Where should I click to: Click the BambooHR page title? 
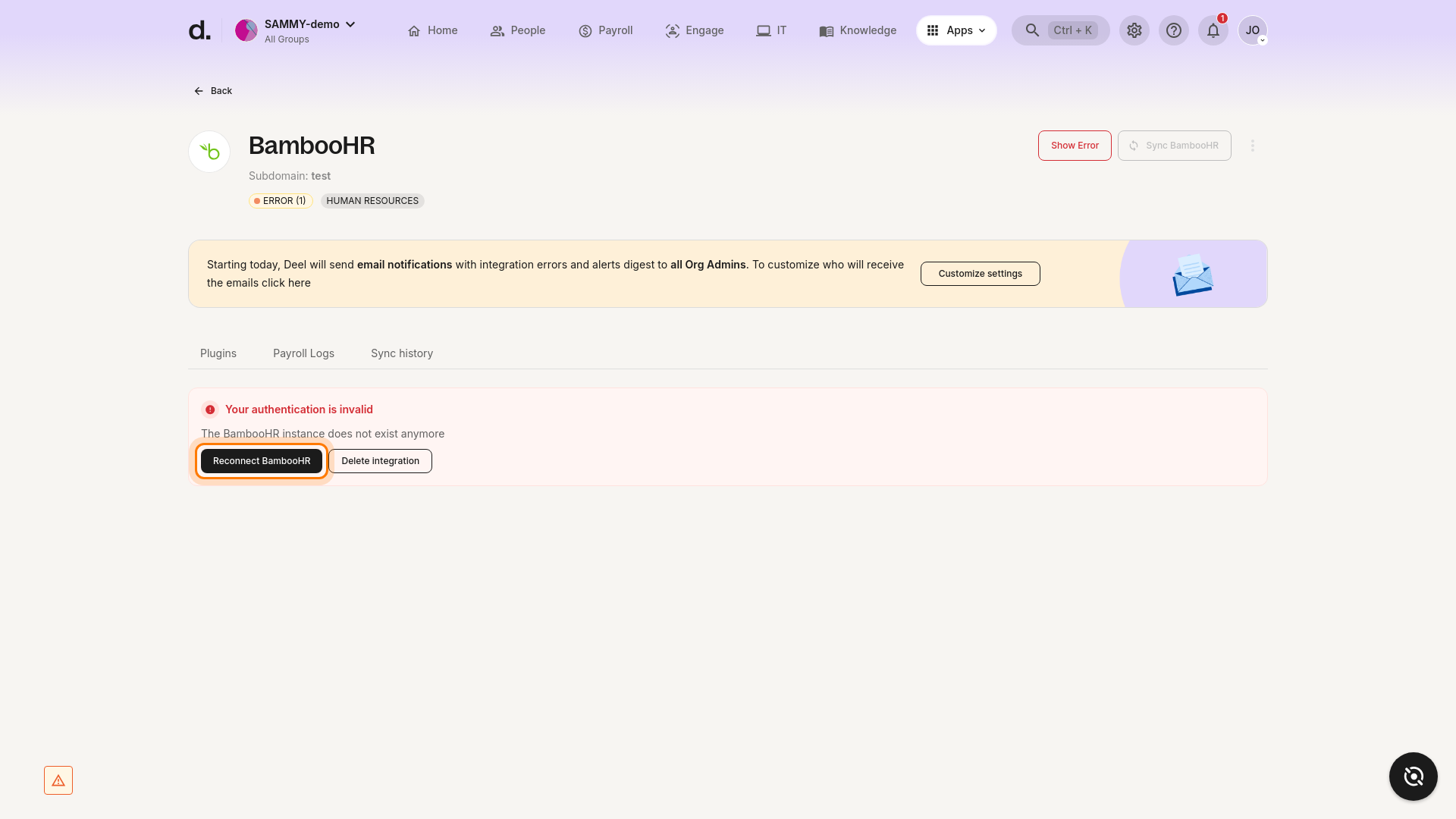coord(312,146)
